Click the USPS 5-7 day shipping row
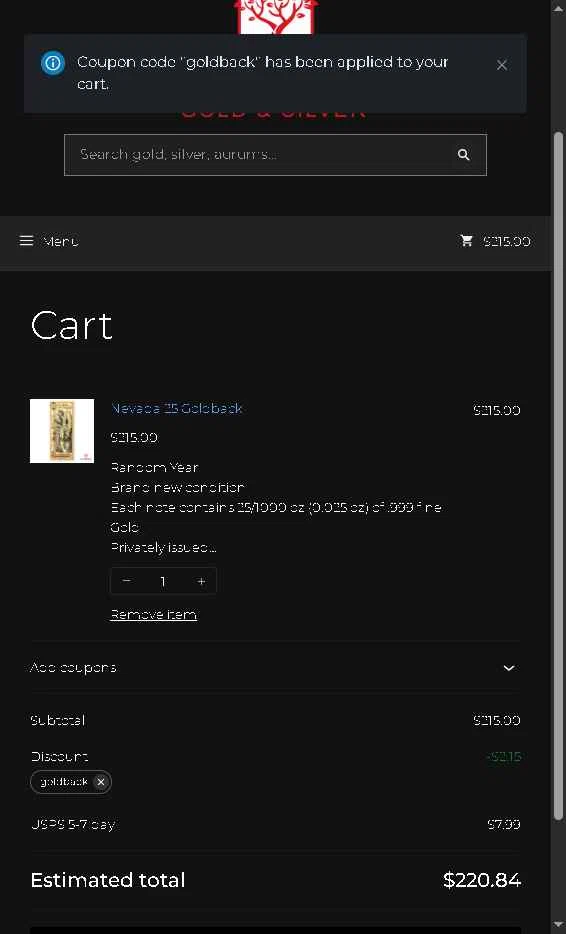 [x=275, y=824]
